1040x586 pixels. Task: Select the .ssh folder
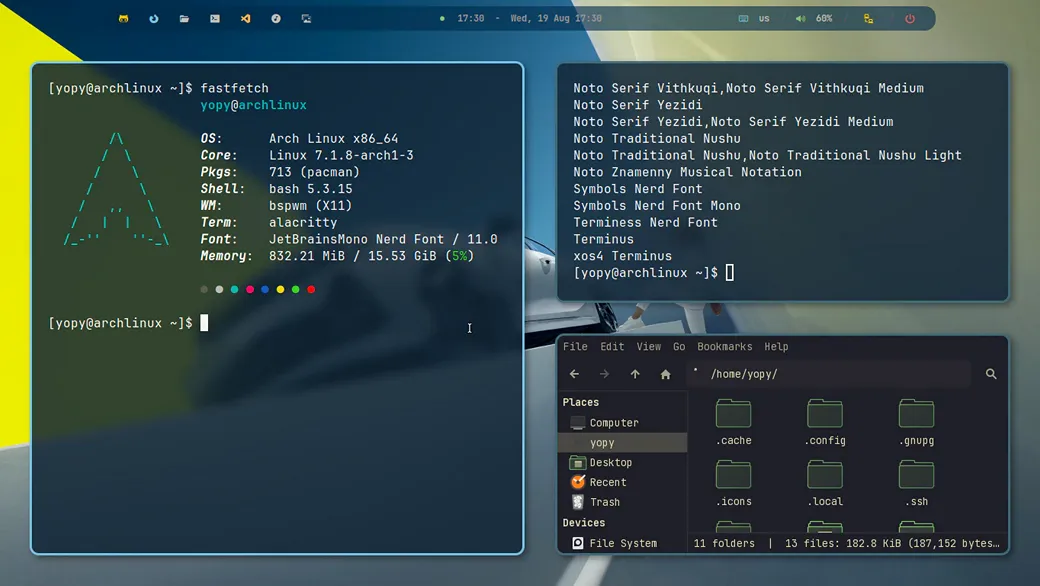tap(917, 483)
